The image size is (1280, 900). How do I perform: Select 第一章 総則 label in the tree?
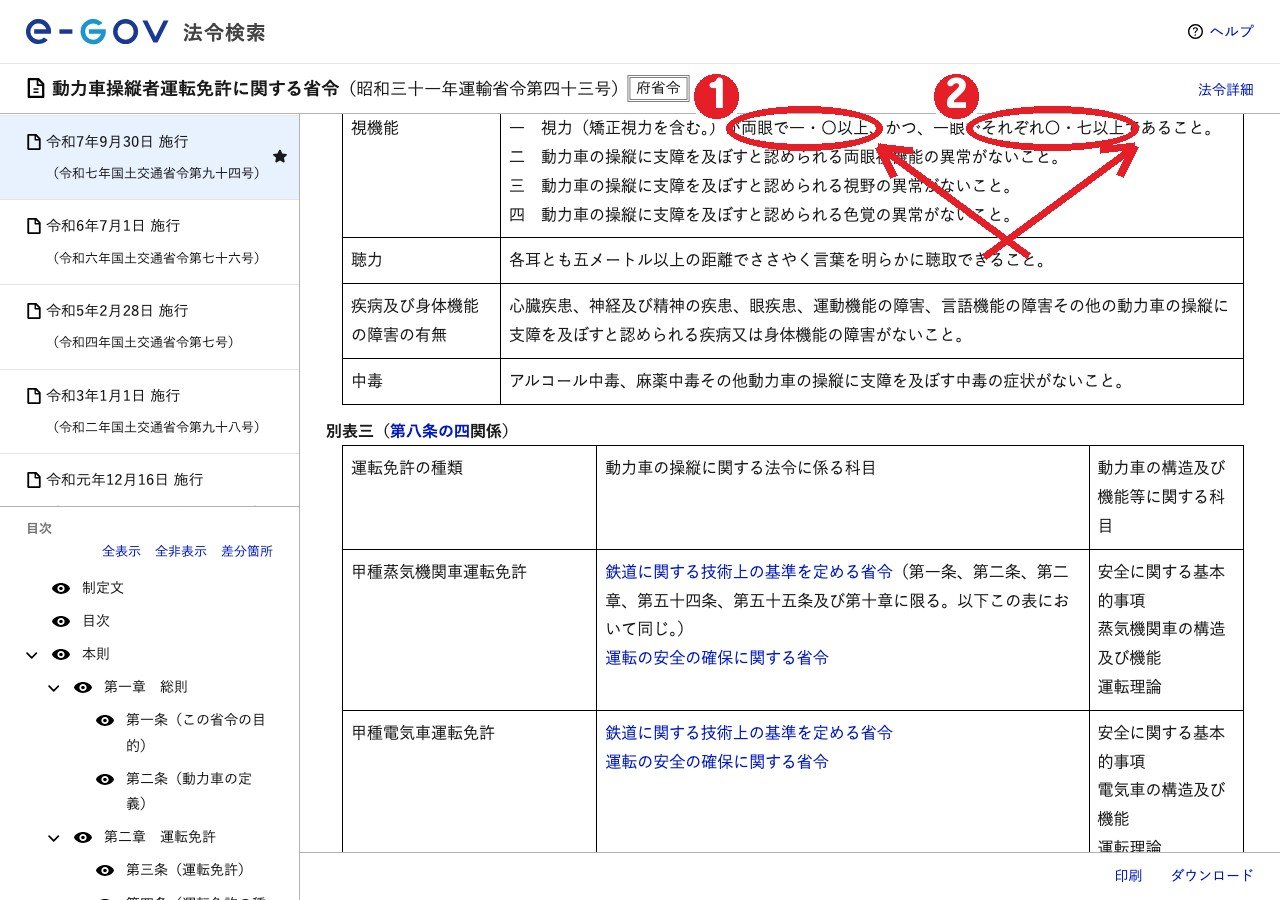tap(146, 687)
